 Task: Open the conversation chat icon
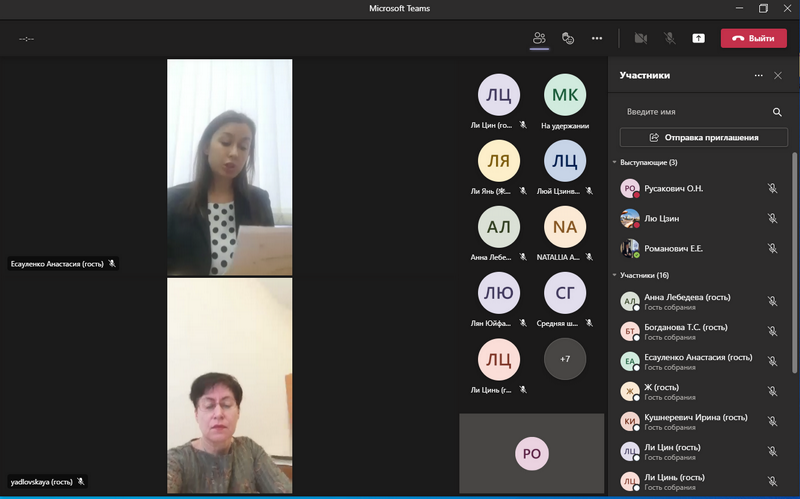[568, 38]
